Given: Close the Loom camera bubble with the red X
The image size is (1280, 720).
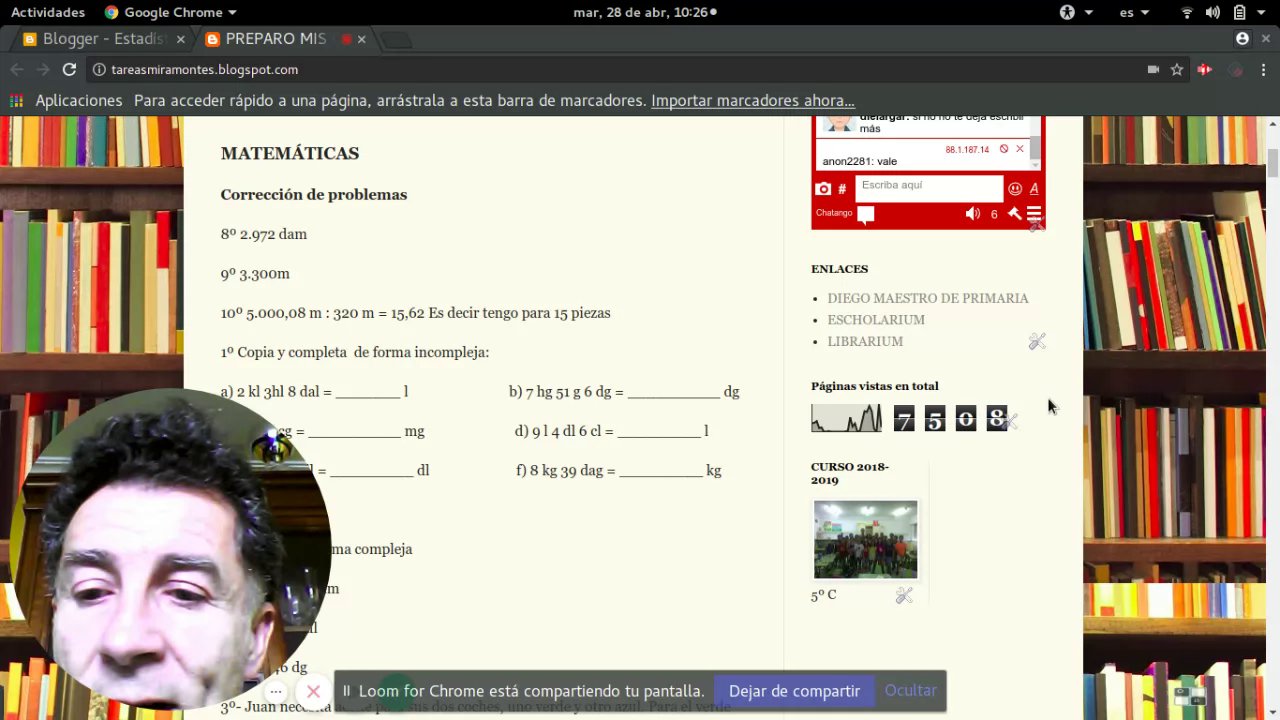Looking at the screenshot, I should click(313, 692).
